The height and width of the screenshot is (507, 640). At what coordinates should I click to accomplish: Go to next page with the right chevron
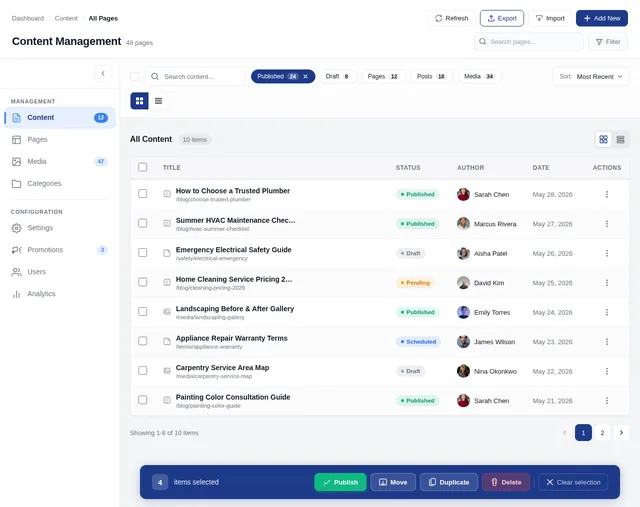coord(621,433)
